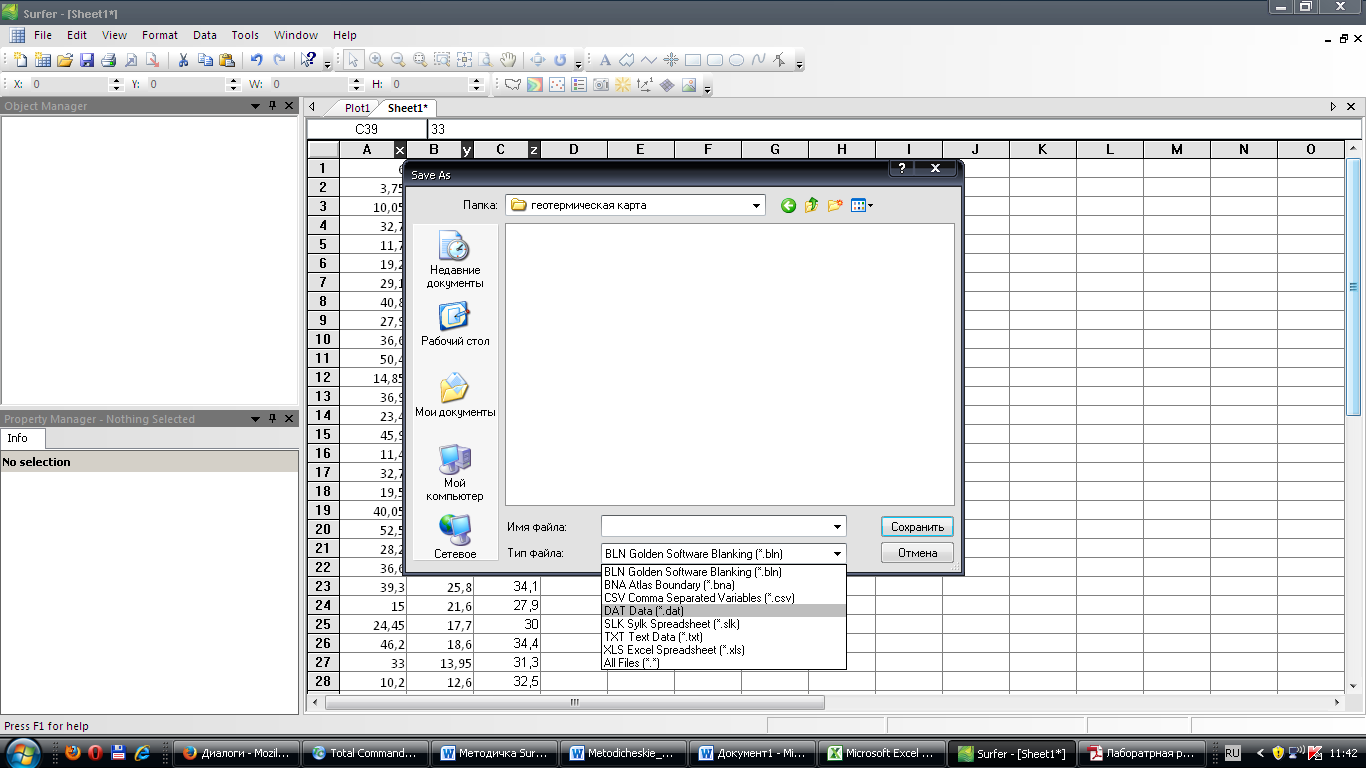This screenshot has width=1366, height=768.
Task: Click the New Plot document icon
Action: click(21, 60)
